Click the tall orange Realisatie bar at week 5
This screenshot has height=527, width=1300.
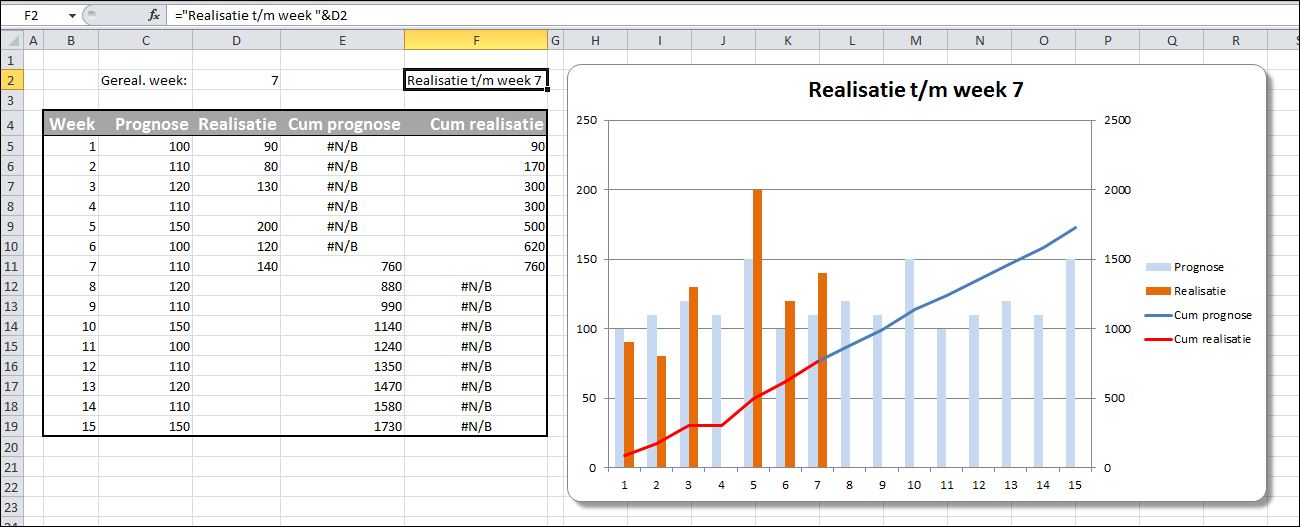click(x=757, y=328)
